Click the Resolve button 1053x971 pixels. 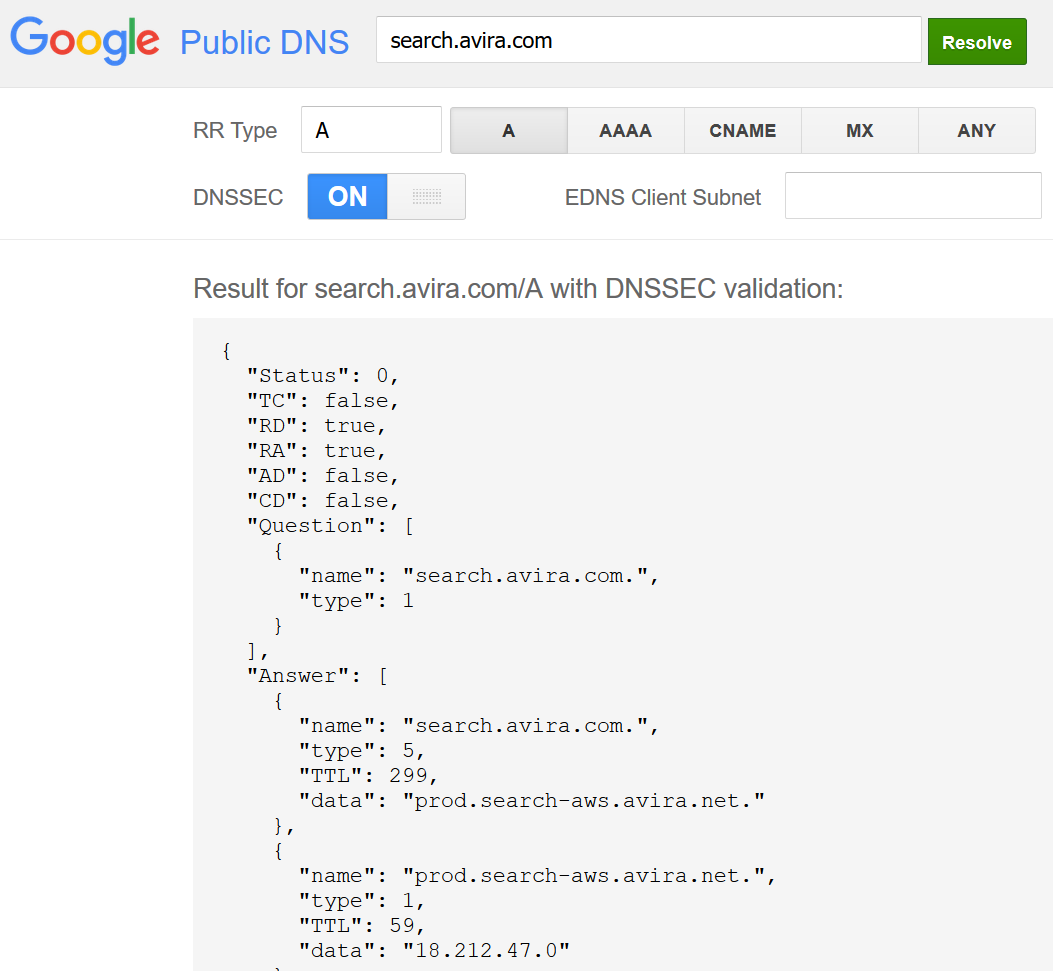pos(977,41)
